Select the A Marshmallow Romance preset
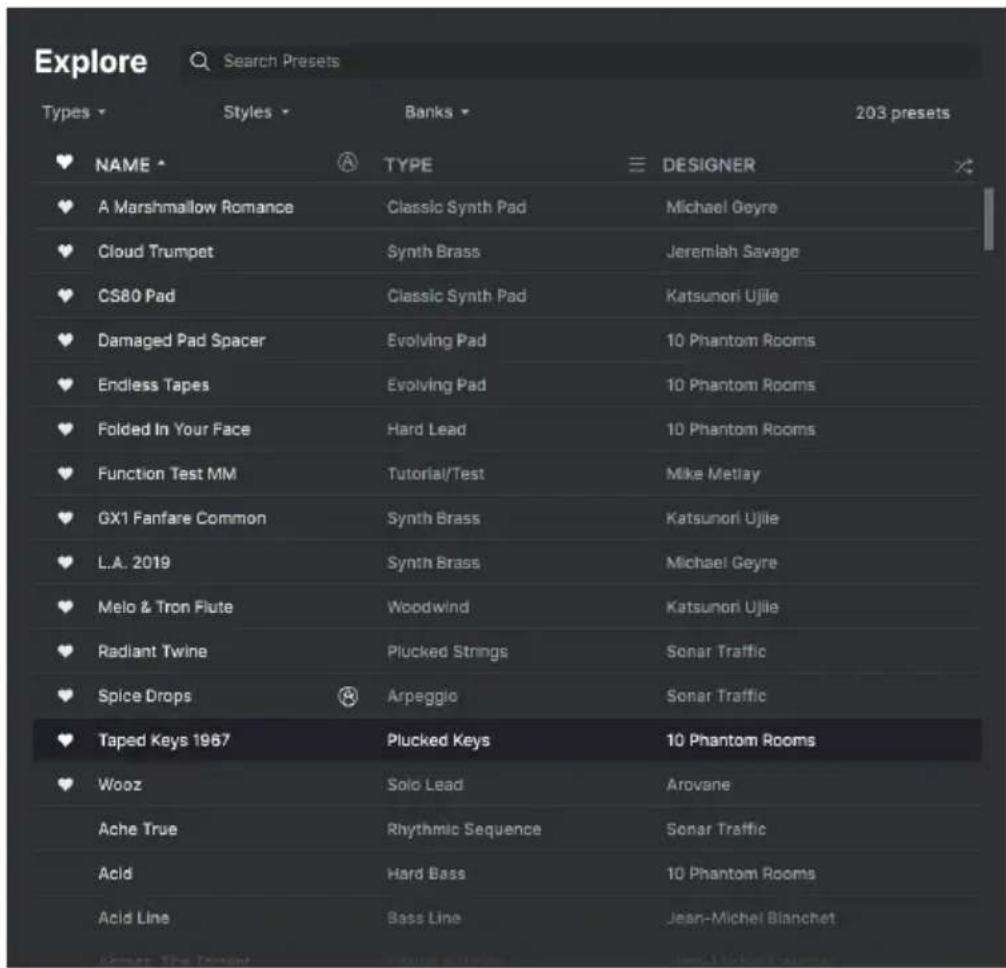 (196, 207)
